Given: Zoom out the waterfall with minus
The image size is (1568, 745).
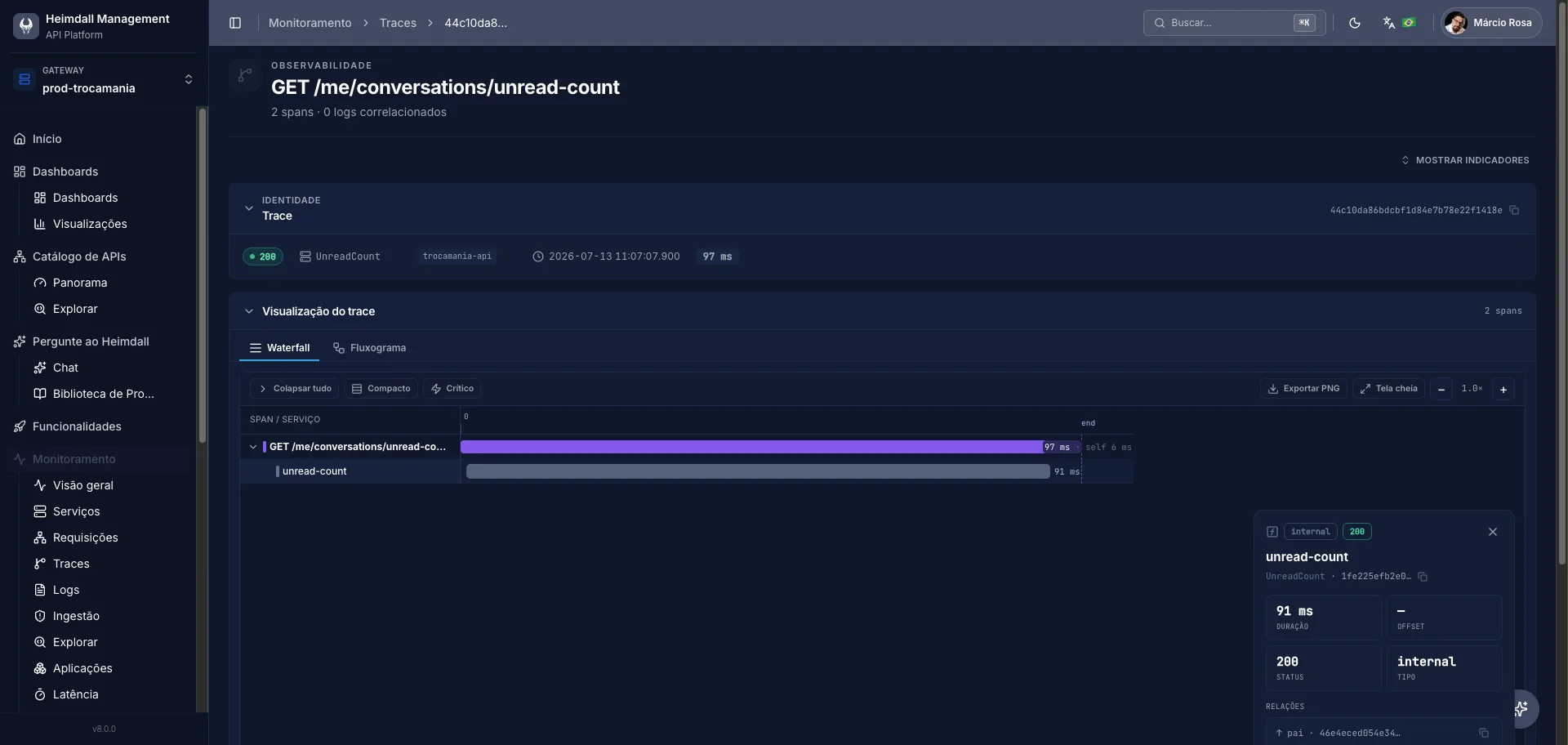Looking at the screenshot, I should (1441, 390).
